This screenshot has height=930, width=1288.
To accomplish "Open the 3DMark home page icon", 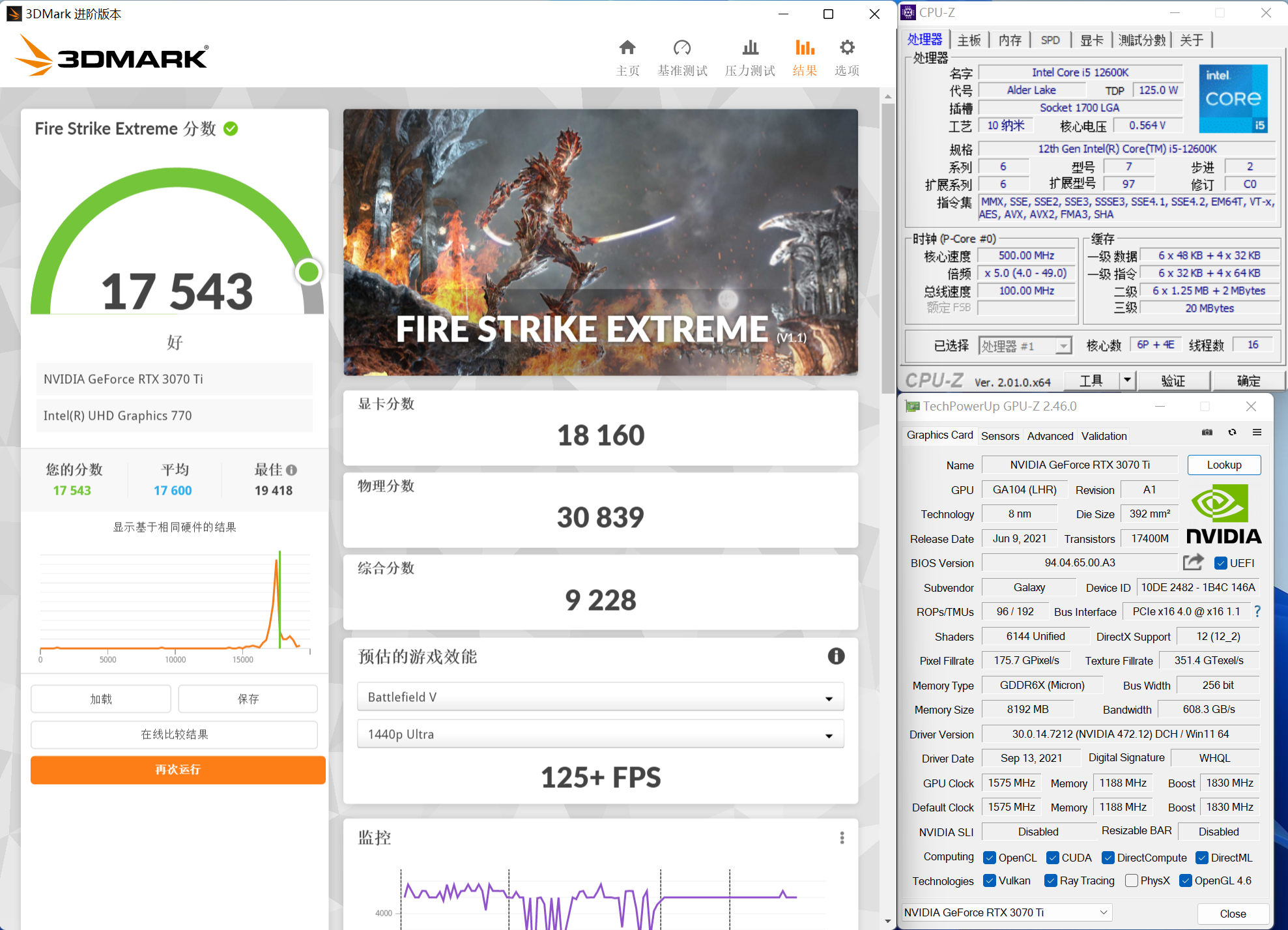I will [627, 48].
